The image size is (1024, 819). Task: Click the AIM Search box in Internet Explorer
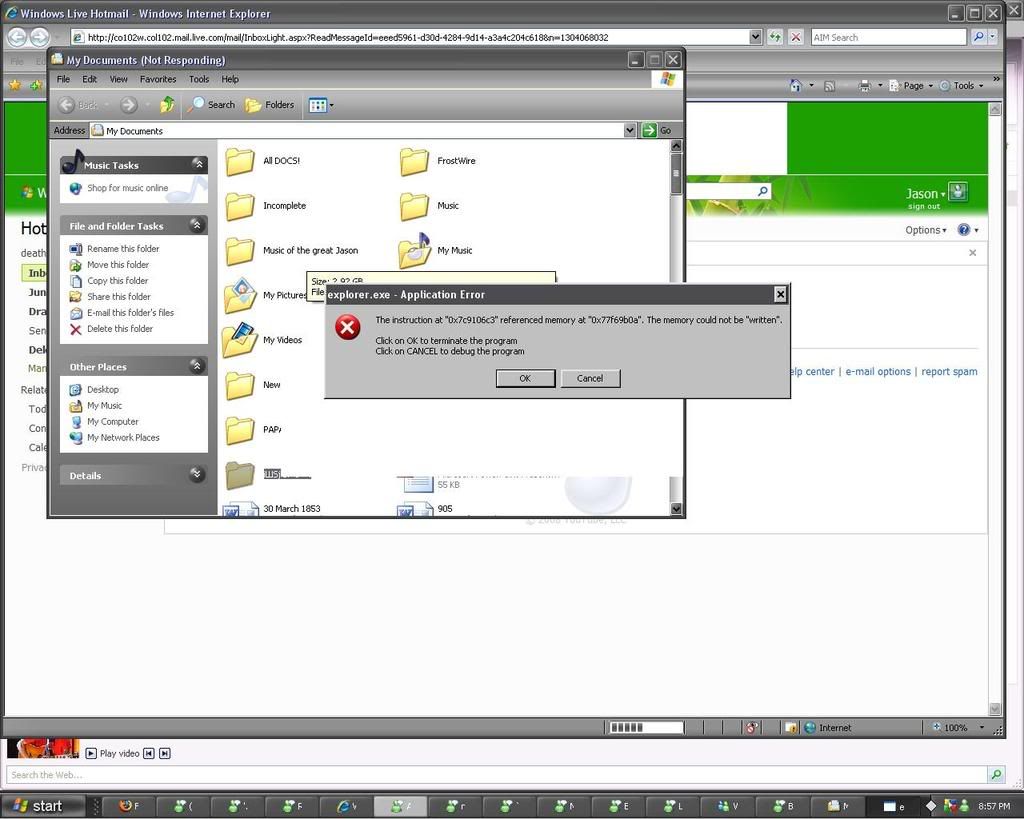(x=888, y=37)
